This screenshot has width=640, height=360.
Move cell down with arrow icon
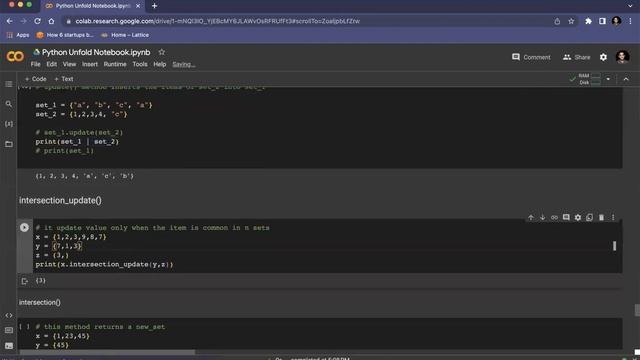pos(542,218)
